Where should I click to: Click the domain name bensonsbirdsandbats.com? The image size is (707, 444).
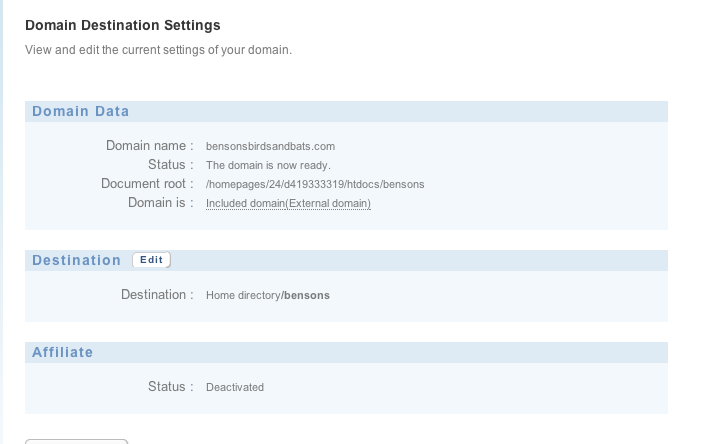[270, 146]
